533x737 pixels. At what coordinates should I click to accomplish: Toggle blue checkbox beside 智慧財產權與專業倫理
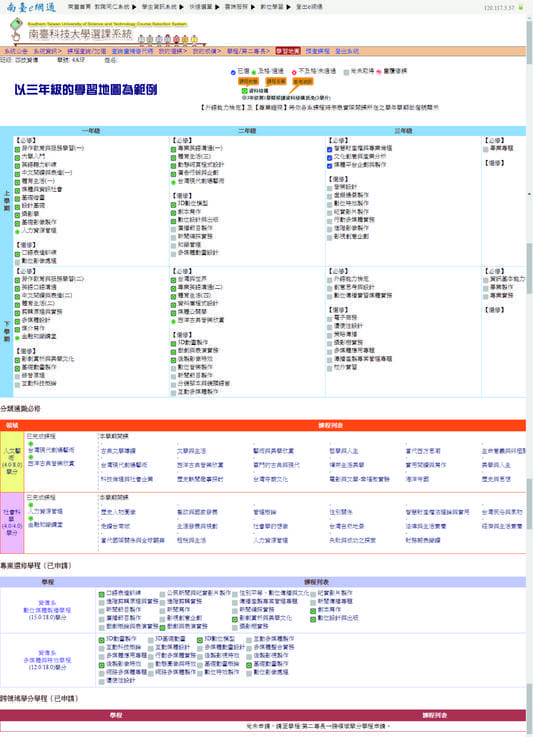tap(329, 149)
